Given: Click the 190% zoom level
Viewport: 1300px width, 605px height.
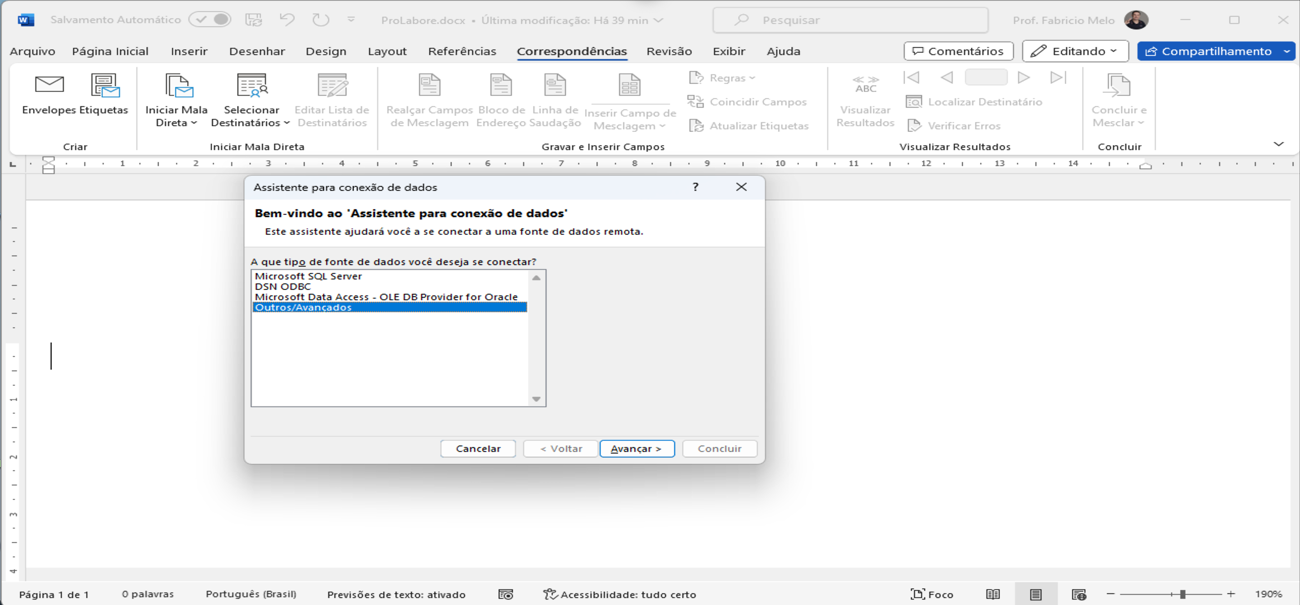Looking at the screenshot, I should pyautogui.click(x=1269, y=594).
